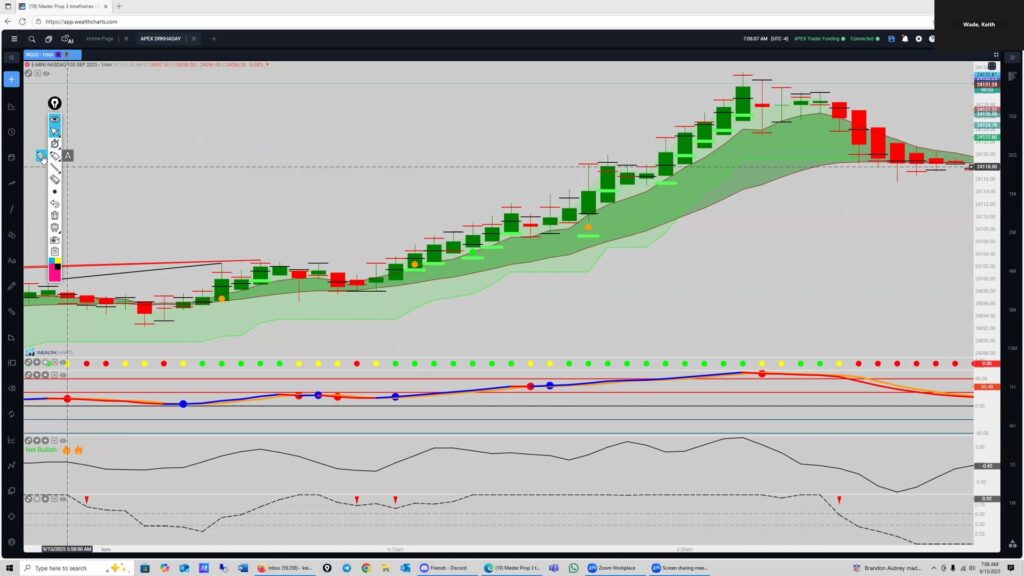Click the blue plus add button

(11, 79)
